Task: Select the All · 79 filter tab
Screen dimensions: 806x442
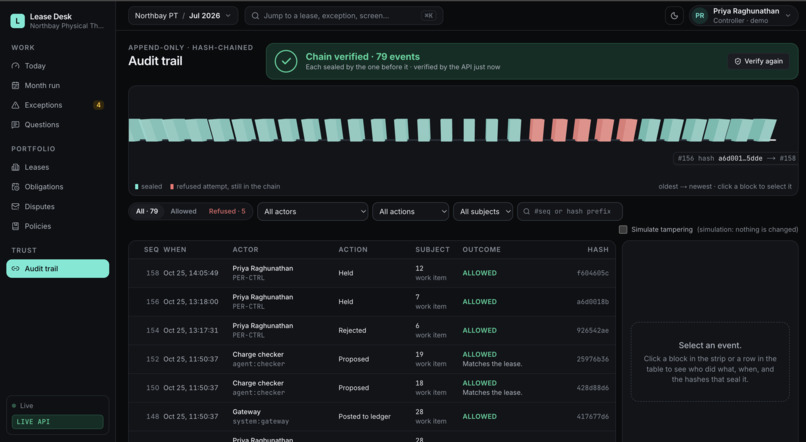Action: pos(146,211)
